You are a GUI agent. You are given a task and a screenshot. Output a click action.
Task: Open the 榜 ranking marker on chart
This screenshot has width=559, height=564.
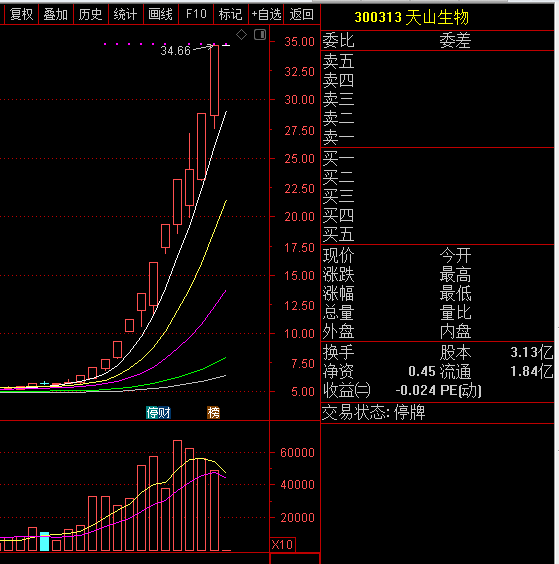tap(213, 412)
